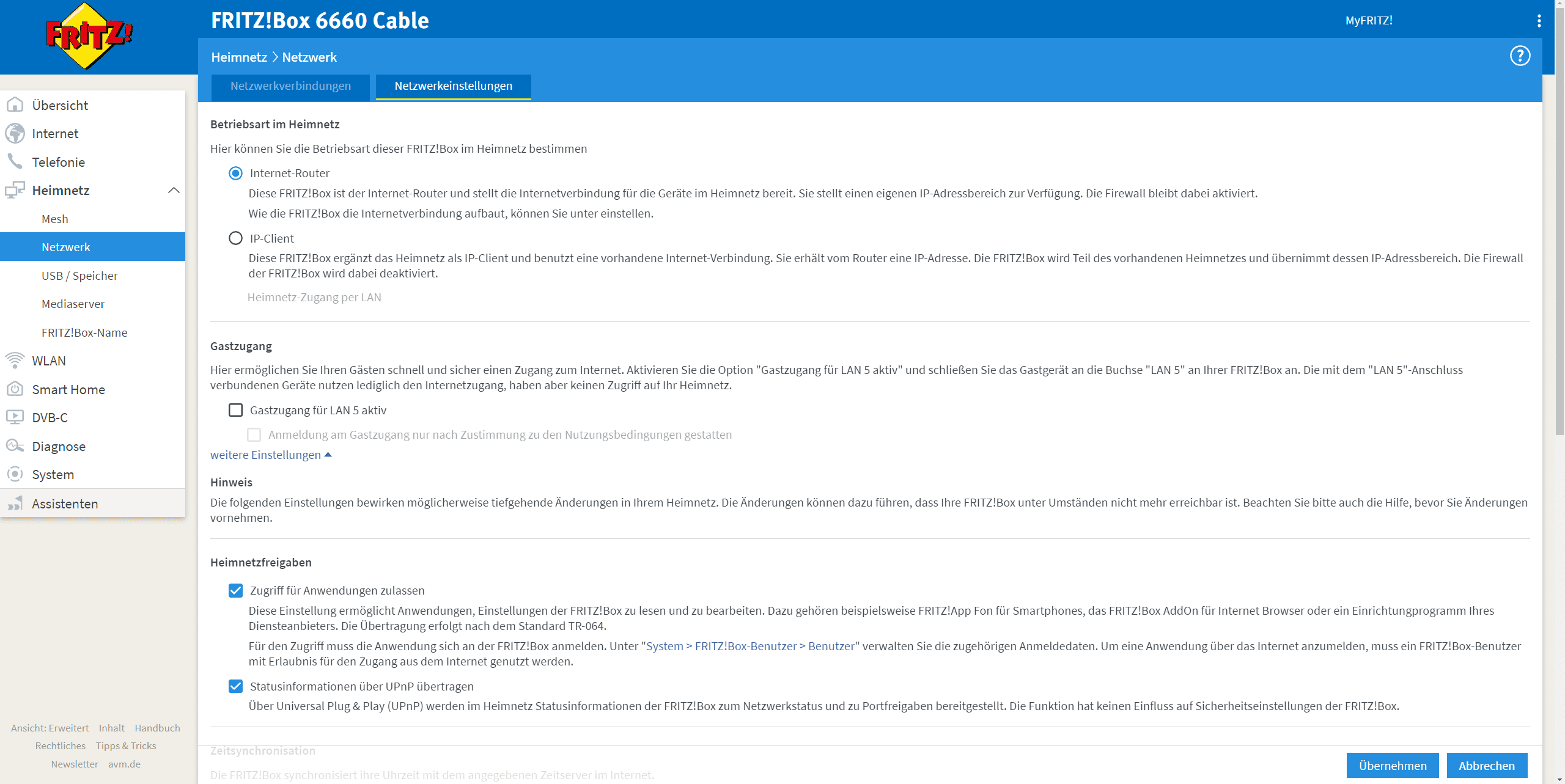Open FRITZ!Box-Name submenu item
Image resolution: width=1565 pixels, height=784 pixels.
pyautogui.click(x=92, y=332)
